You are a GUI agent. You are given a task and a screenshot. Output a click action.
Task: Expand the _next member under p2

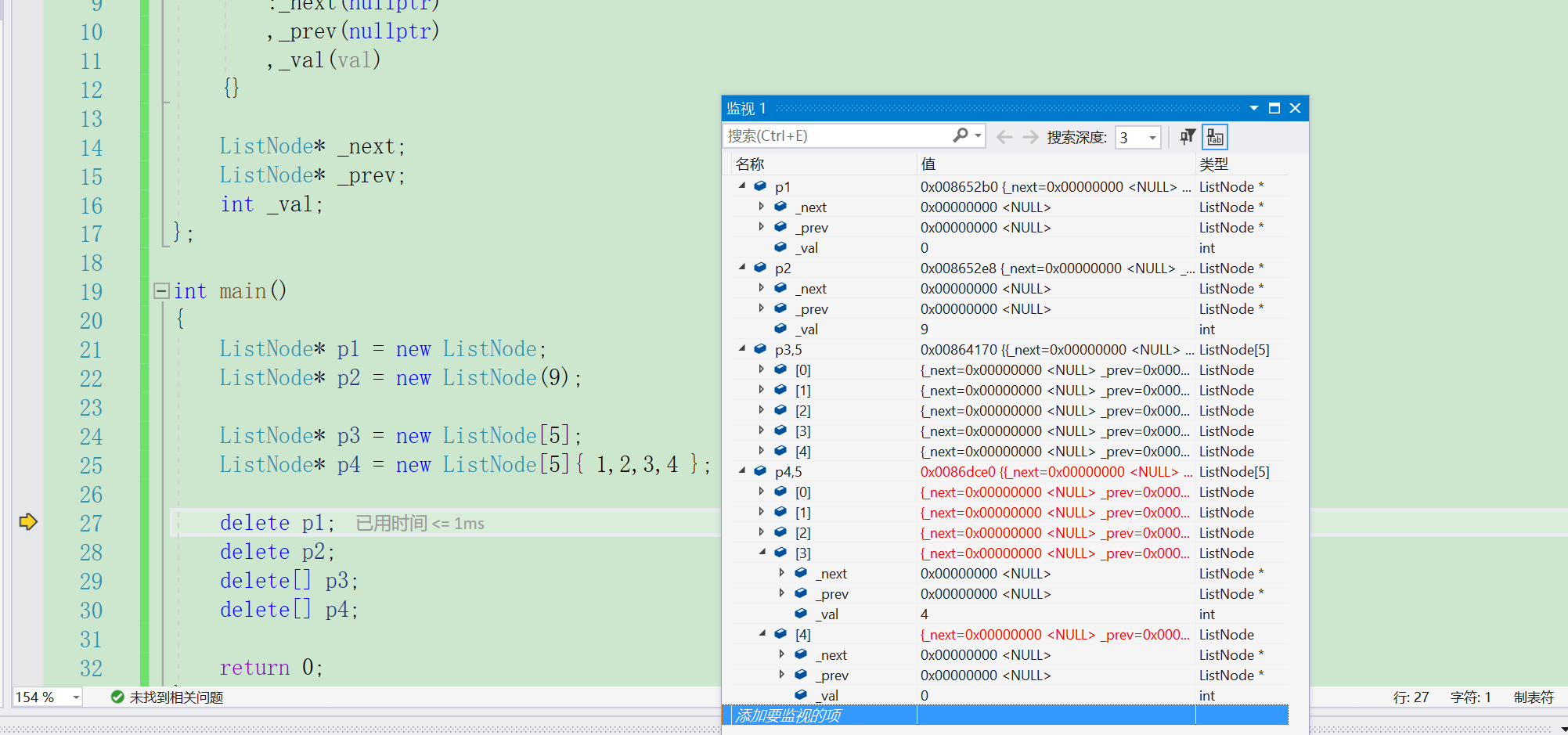(x=761, y=288)
